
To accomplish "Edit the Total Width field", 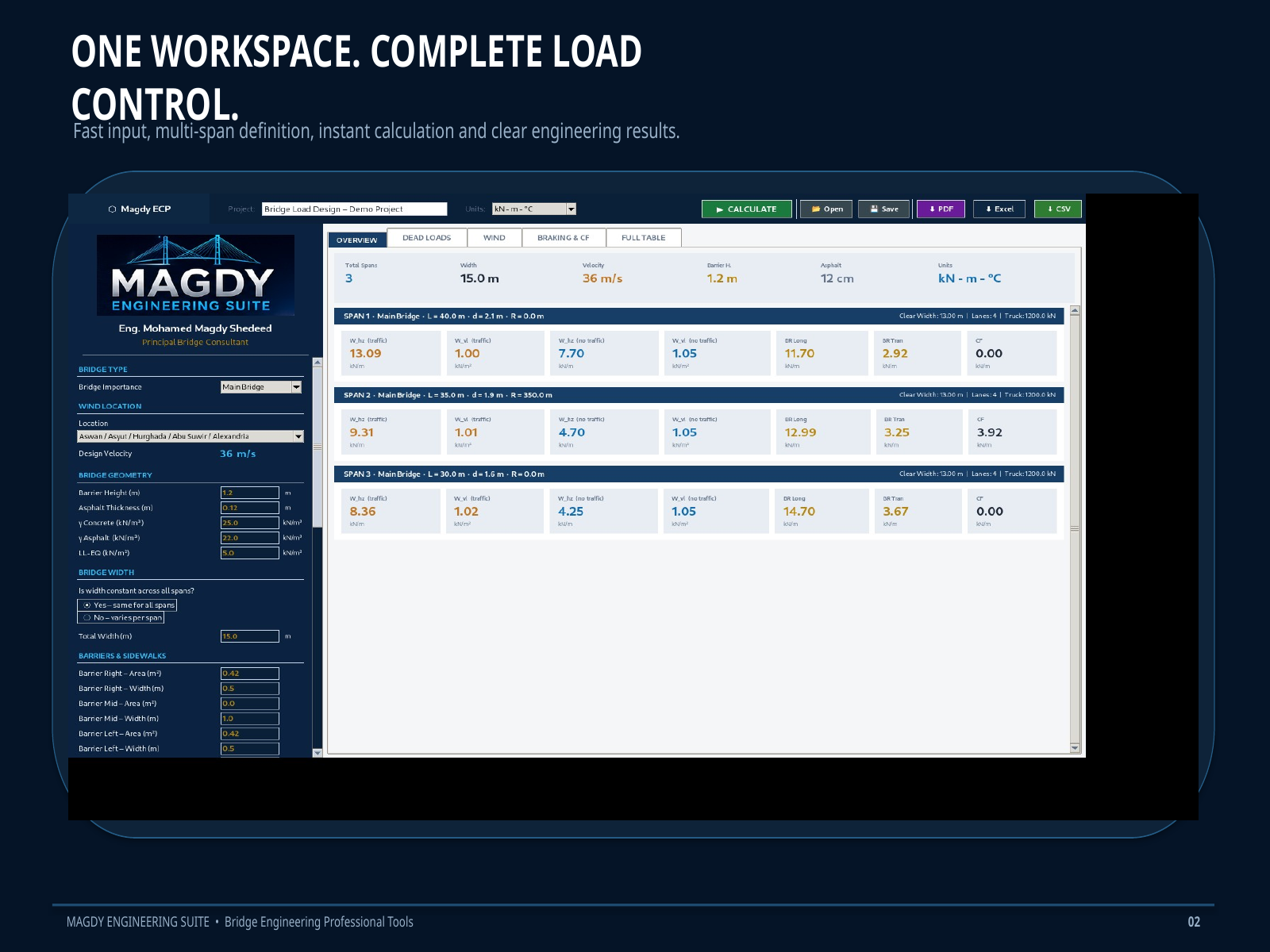I will (x=250, y=636).
